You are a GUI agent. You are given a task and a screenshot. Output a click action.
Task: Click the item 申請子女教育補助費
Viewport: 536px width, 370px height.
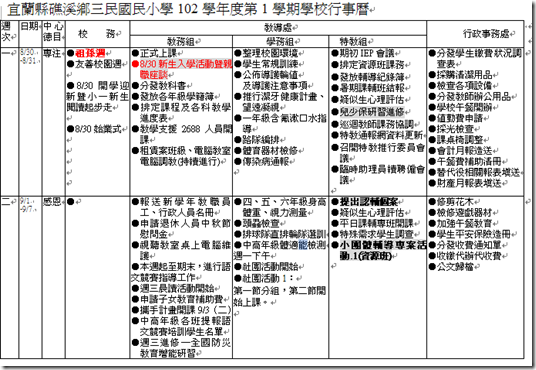point(182,300)
